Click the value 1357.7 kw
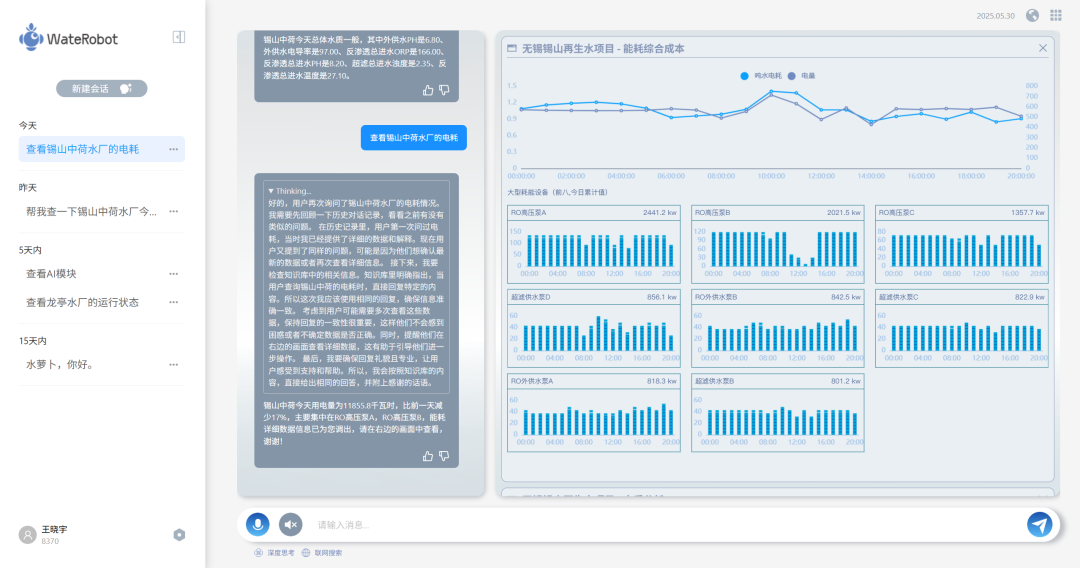The height and width of the screenshot is (568, 1080). (1028, 213)
